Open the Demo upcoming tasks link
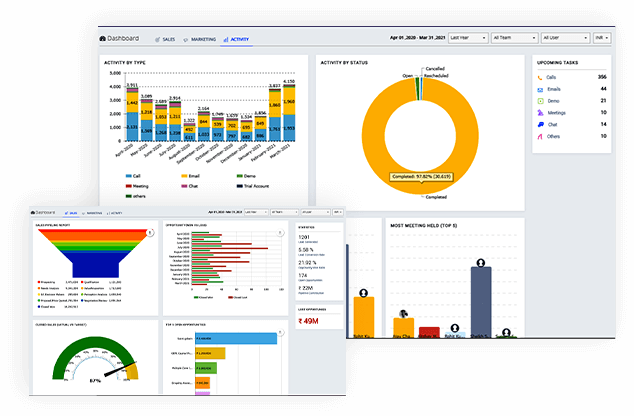Screen dimensions: 634x416 coord(554,101)
